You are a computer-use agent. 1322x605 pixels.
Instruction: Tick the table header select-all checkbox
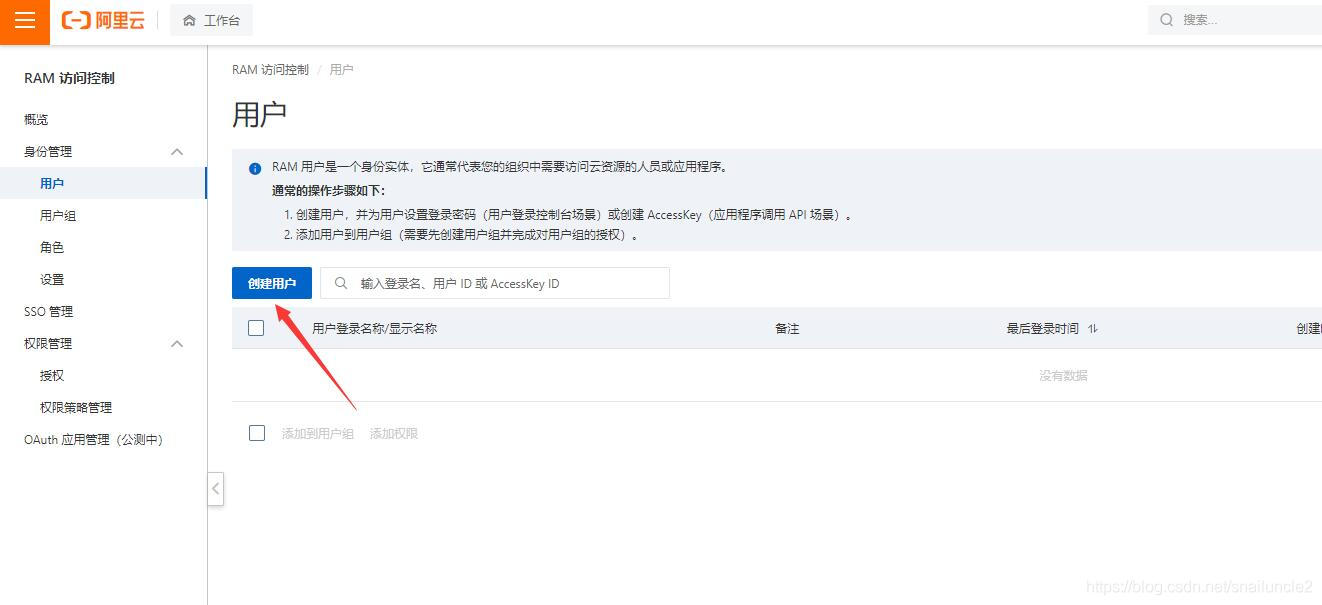click(256, 328)
